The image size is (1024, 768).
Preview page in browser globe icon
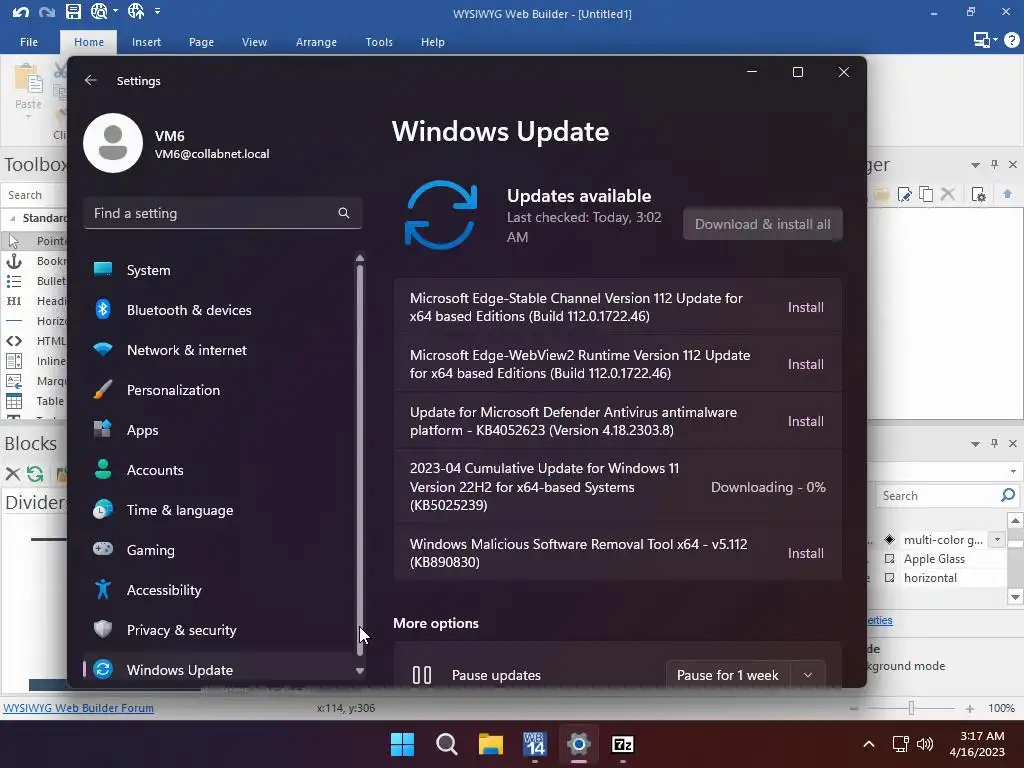(x=99, y=11)
